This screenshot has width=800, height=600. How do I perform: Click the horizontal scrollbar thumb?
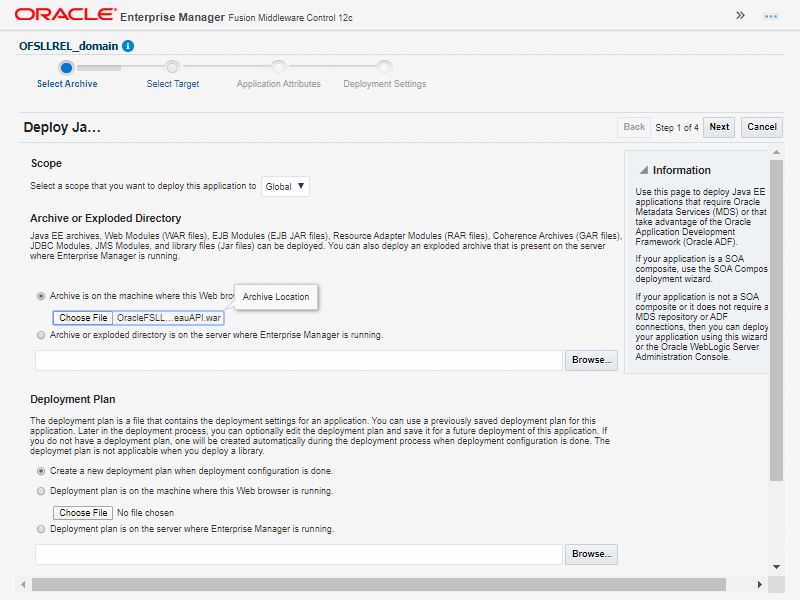point(379,584)
